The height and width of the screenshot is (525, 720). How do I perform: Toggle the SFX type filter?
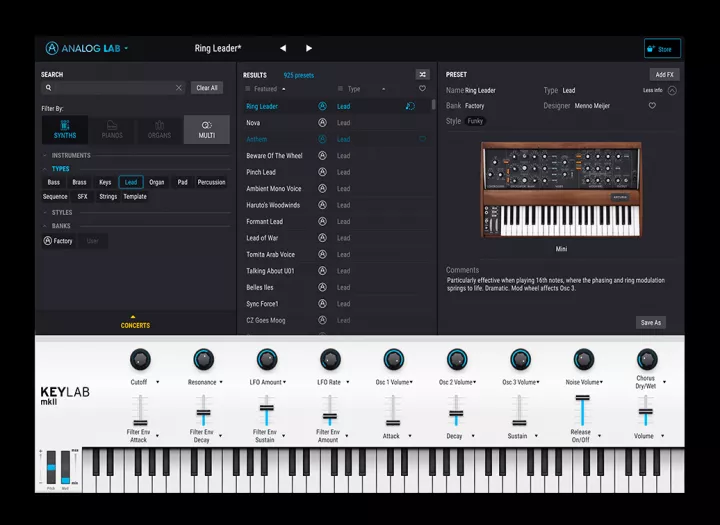tap(82, 196)
